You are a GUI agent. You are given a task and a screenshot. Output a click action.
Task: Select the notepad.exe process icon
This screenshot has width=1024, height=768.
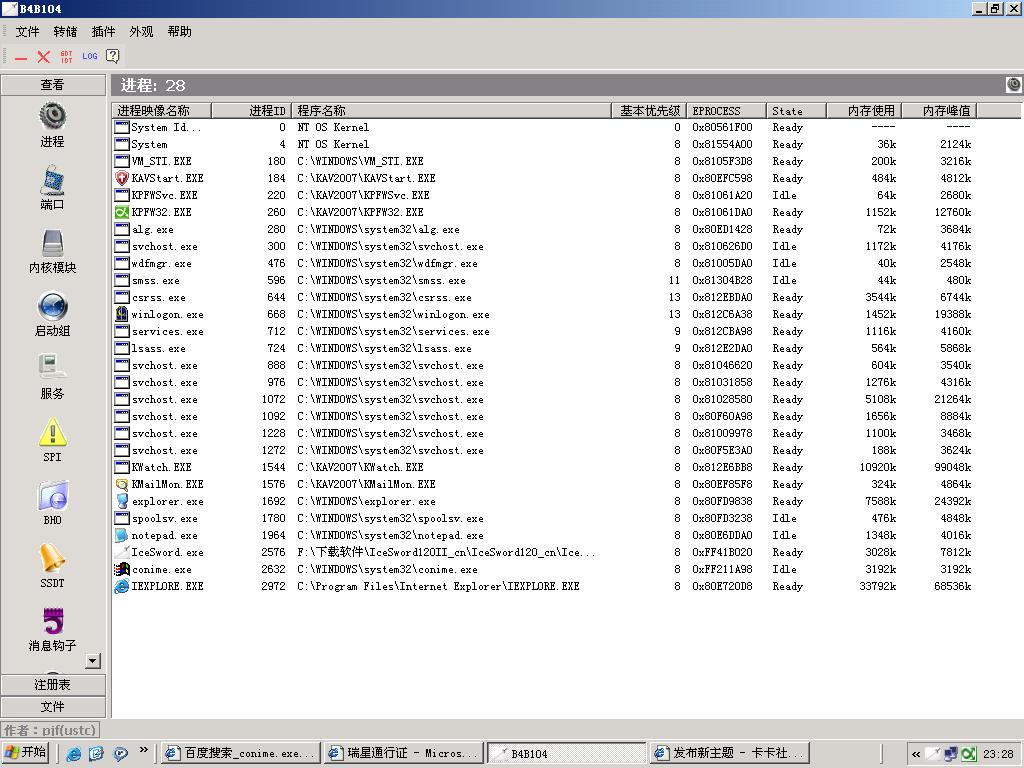point(121,535)
